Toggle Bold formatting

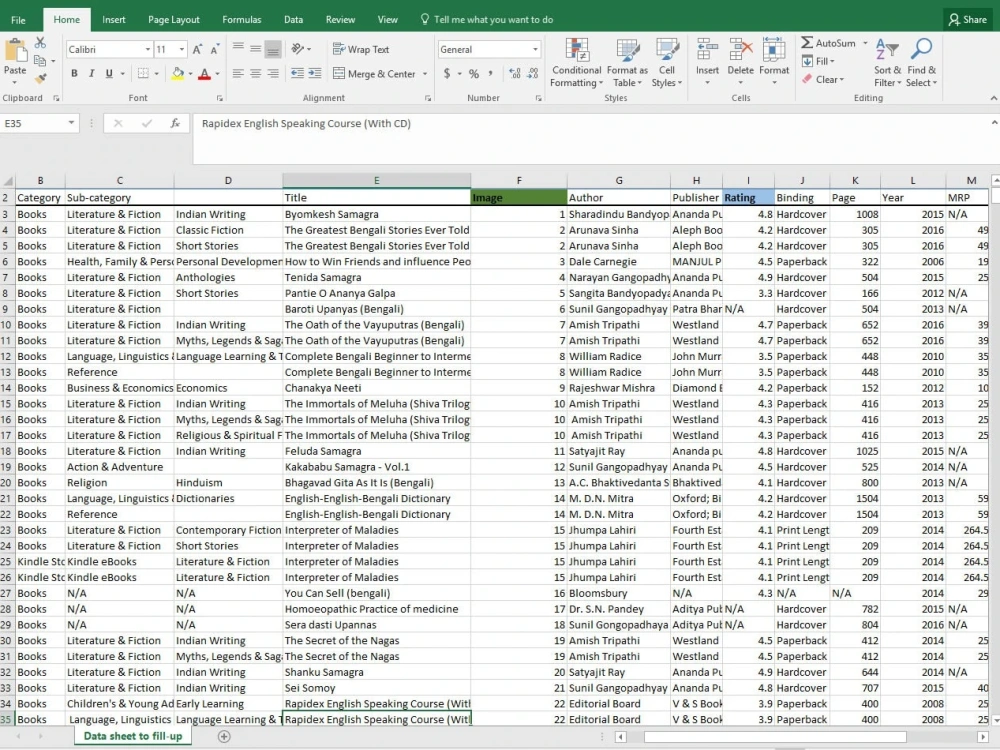click(74, 73)
